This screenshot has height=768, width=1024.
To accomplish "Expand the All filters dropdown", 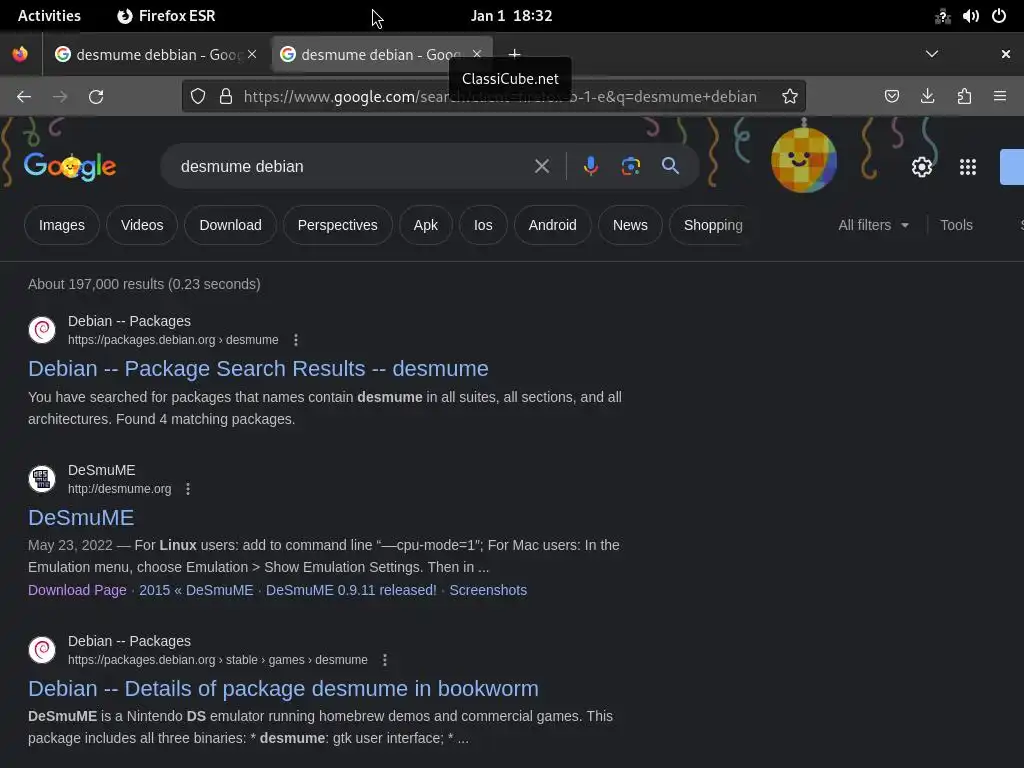I will click(x=873, y=225).
